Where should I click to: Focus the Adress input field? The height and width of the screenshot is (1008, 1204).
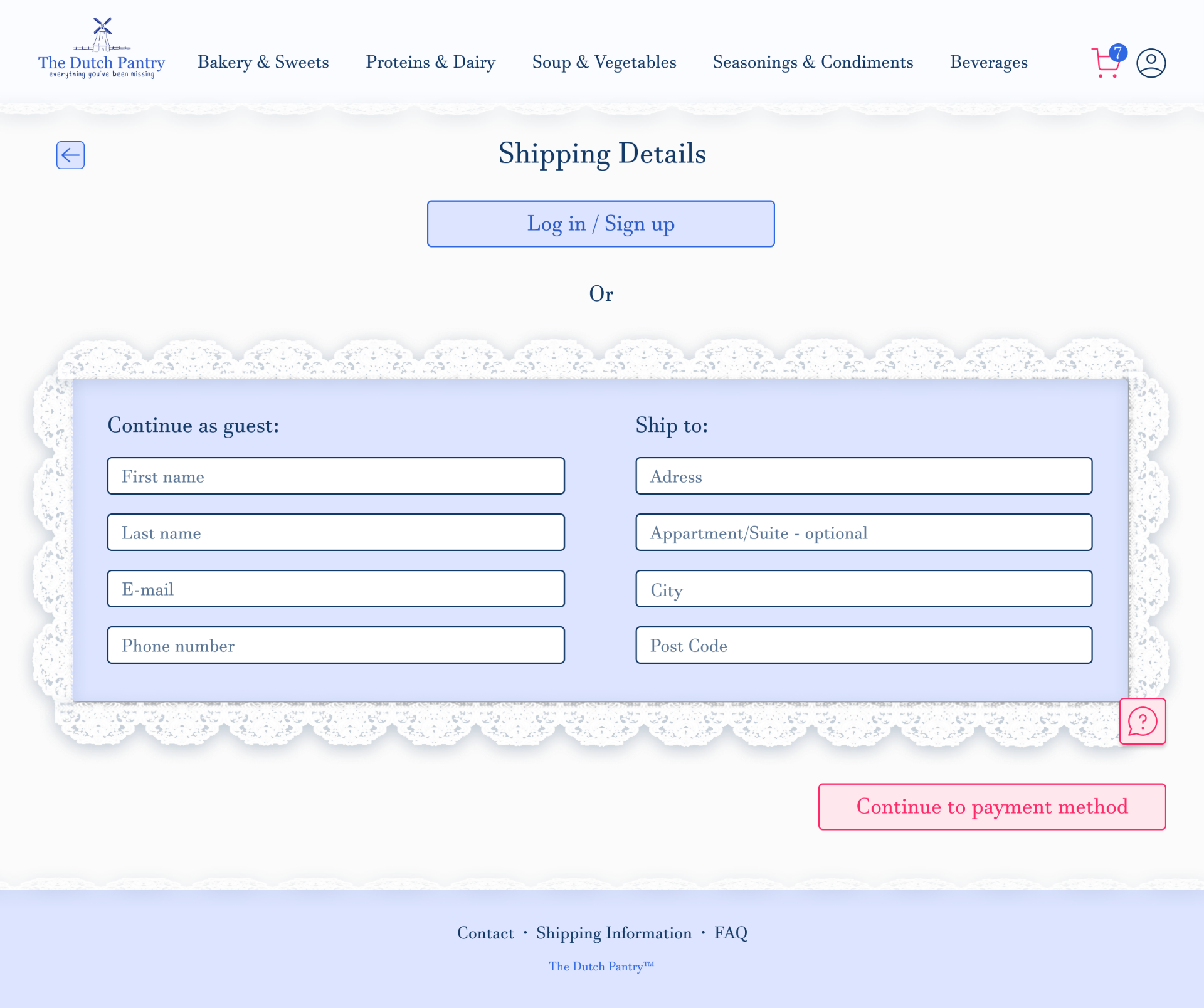pyautogui.click(x=863, y=476)
